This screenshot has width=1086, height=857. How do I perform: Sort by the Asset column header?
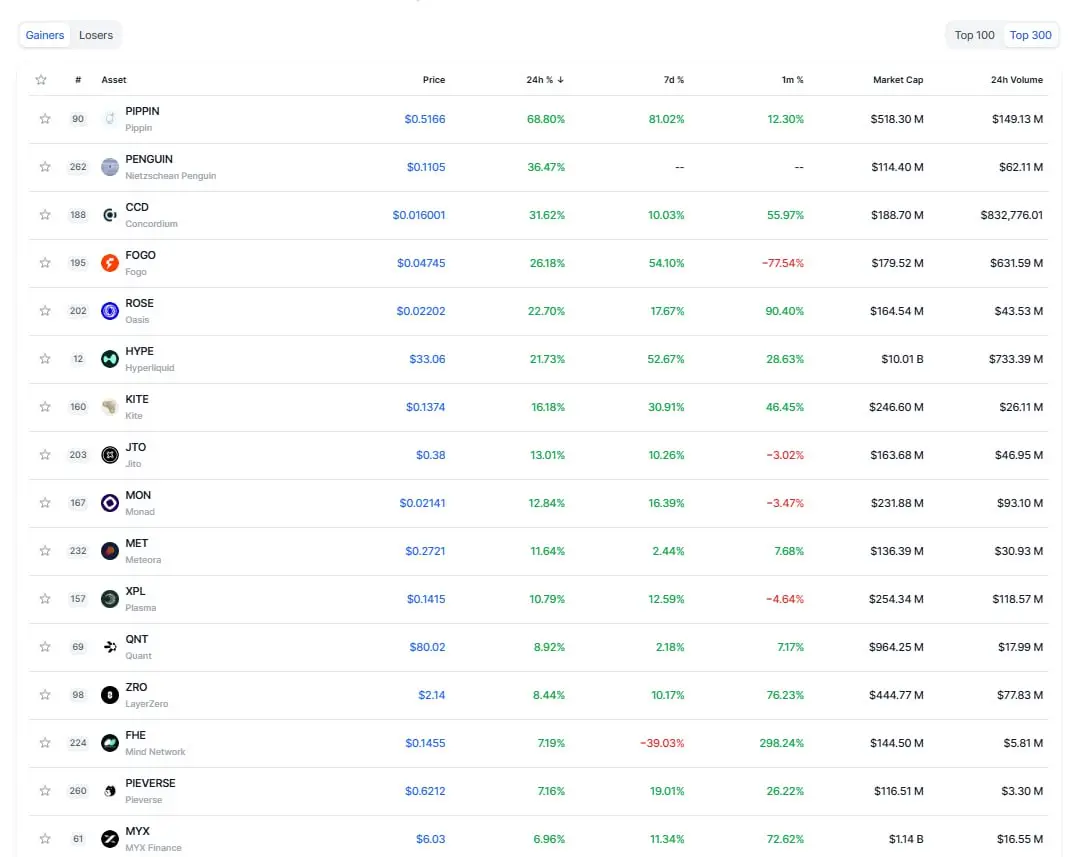pyautogui.click(x=114, y=80)
